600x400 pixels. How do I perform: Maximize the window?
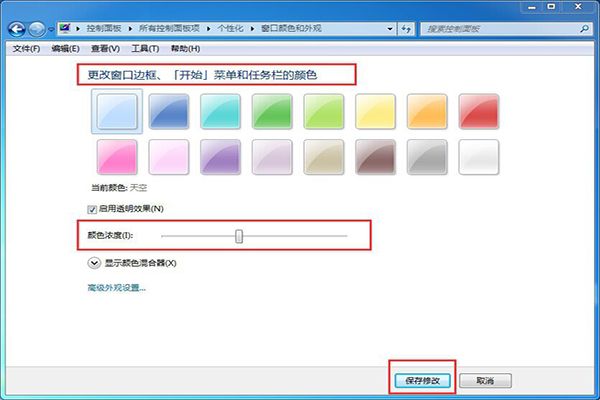(551, 7)
